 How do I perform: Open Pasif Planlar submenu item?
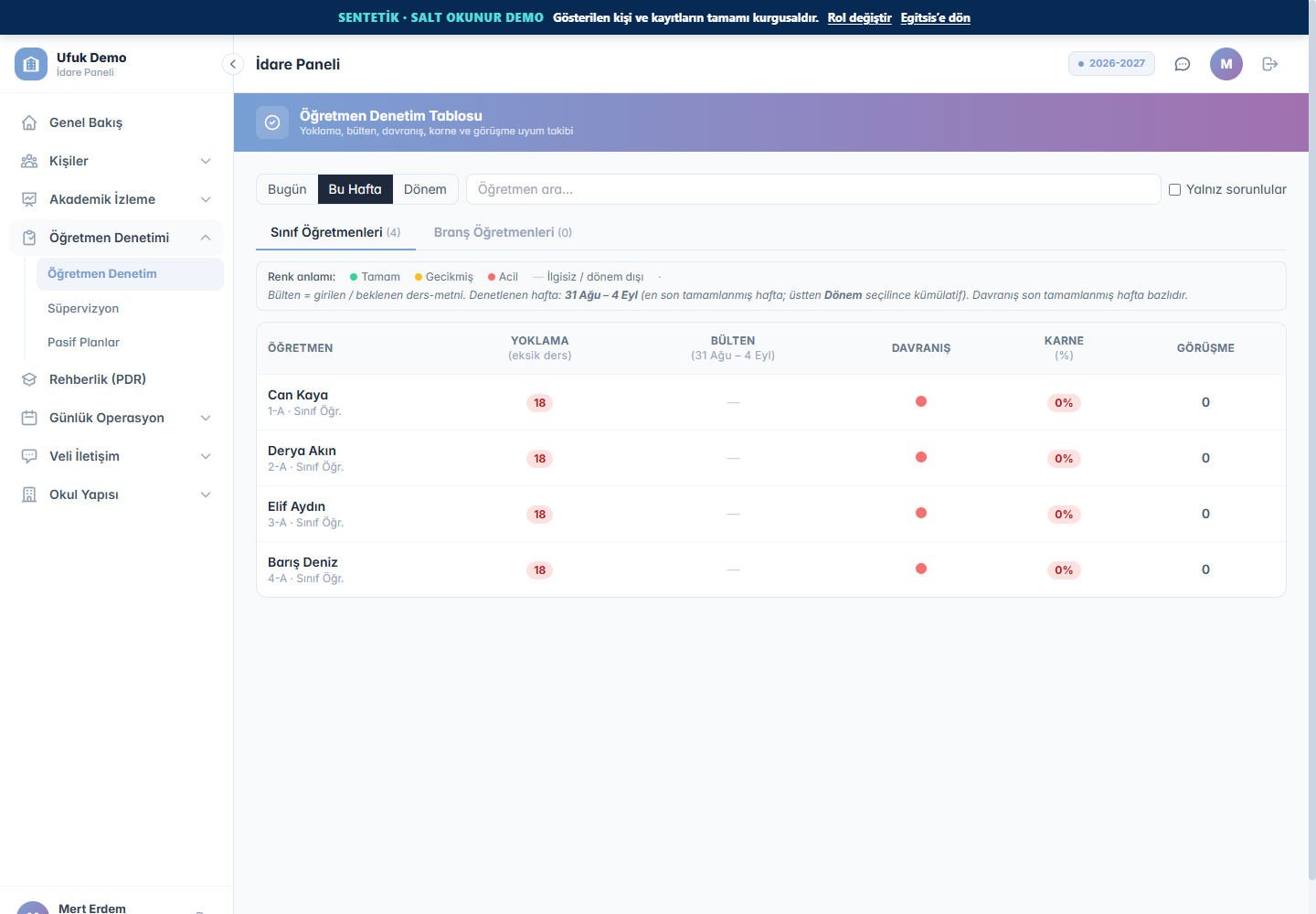[x=130, y=342]
